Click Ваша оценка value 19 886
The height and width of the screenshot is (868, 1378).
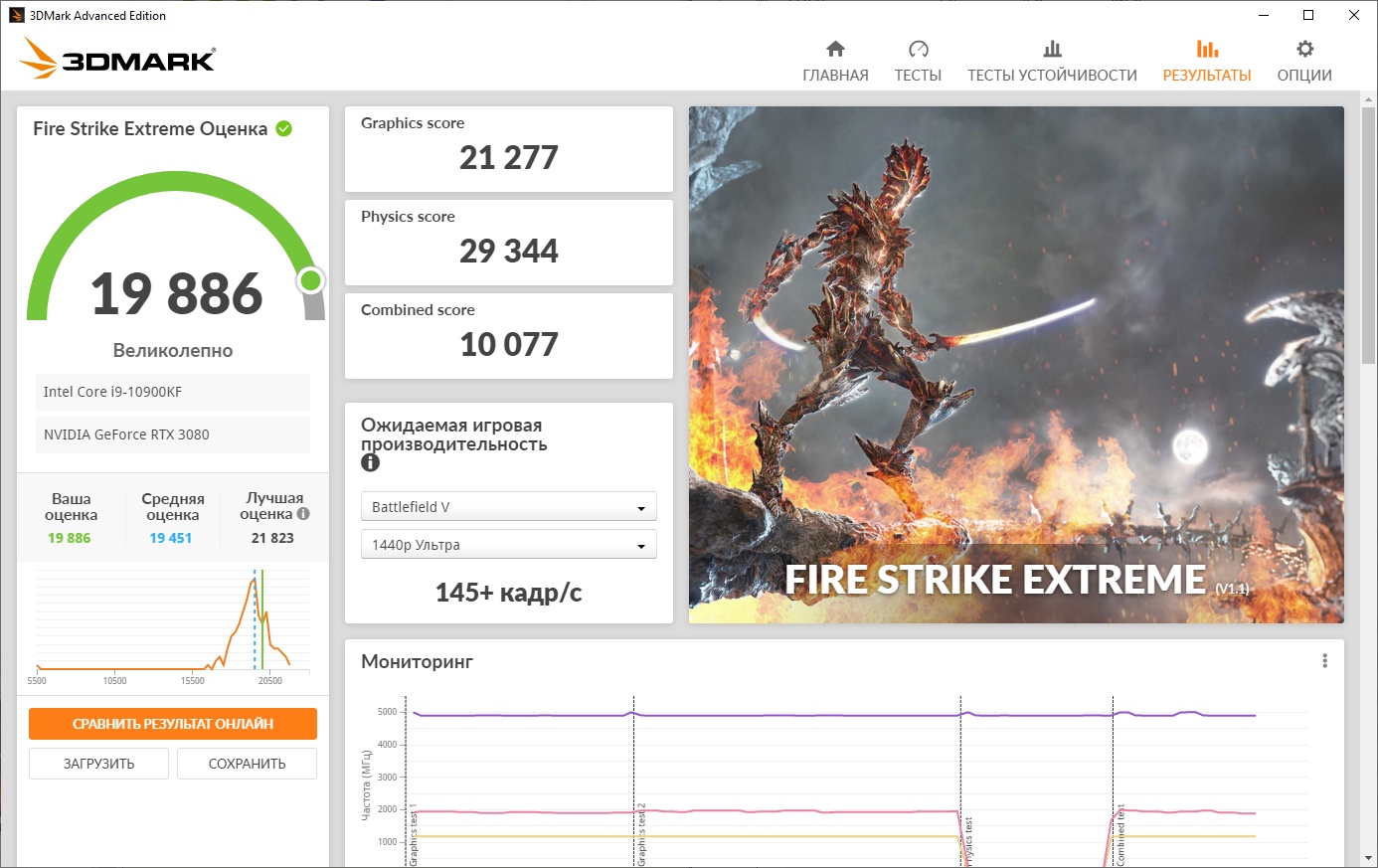(69, 538)
